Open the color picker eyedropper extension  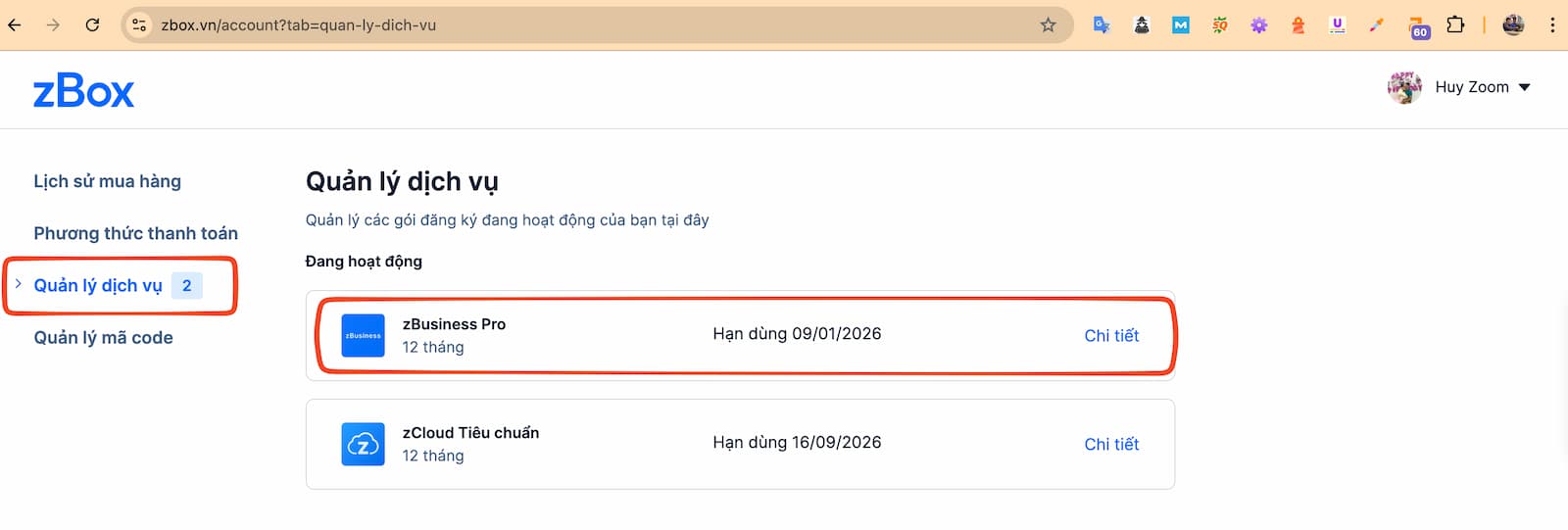pos(1377,24)
